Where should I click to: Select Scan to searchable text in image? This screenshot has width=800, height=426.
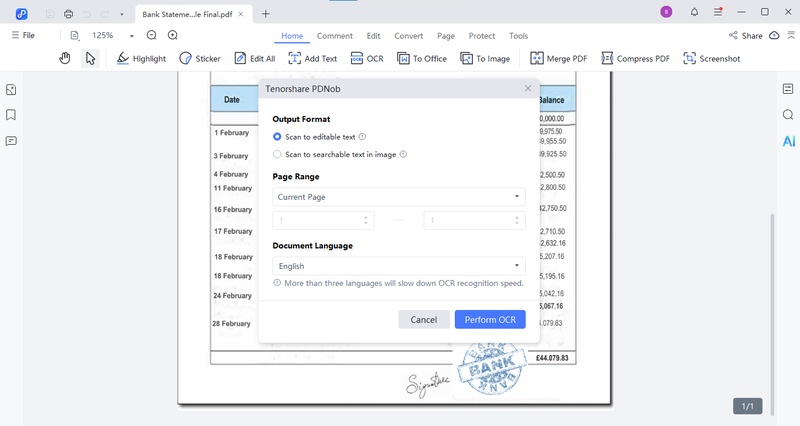pos(278,154)
